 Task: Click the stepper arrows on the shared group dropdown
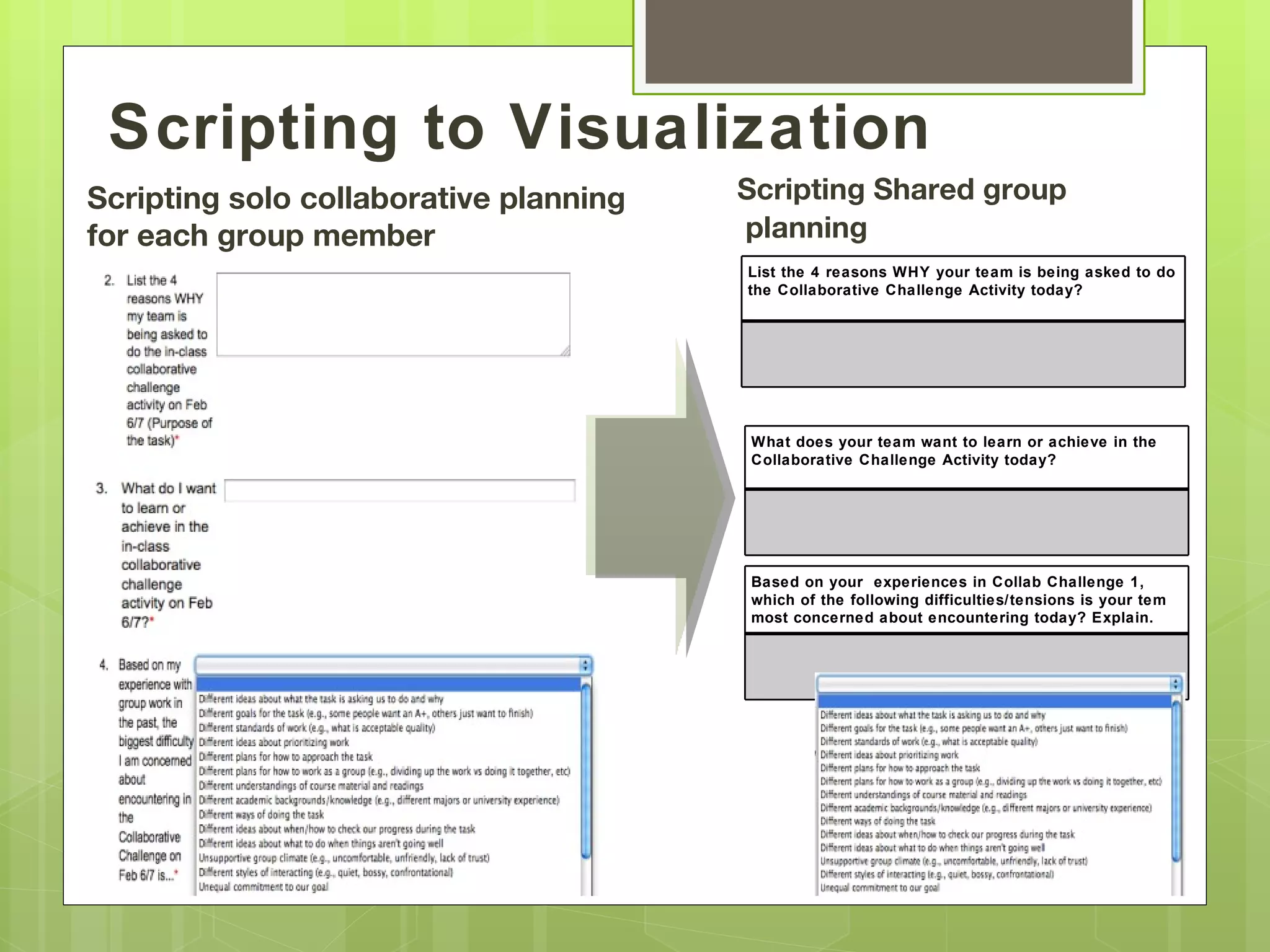[1175, 684]
